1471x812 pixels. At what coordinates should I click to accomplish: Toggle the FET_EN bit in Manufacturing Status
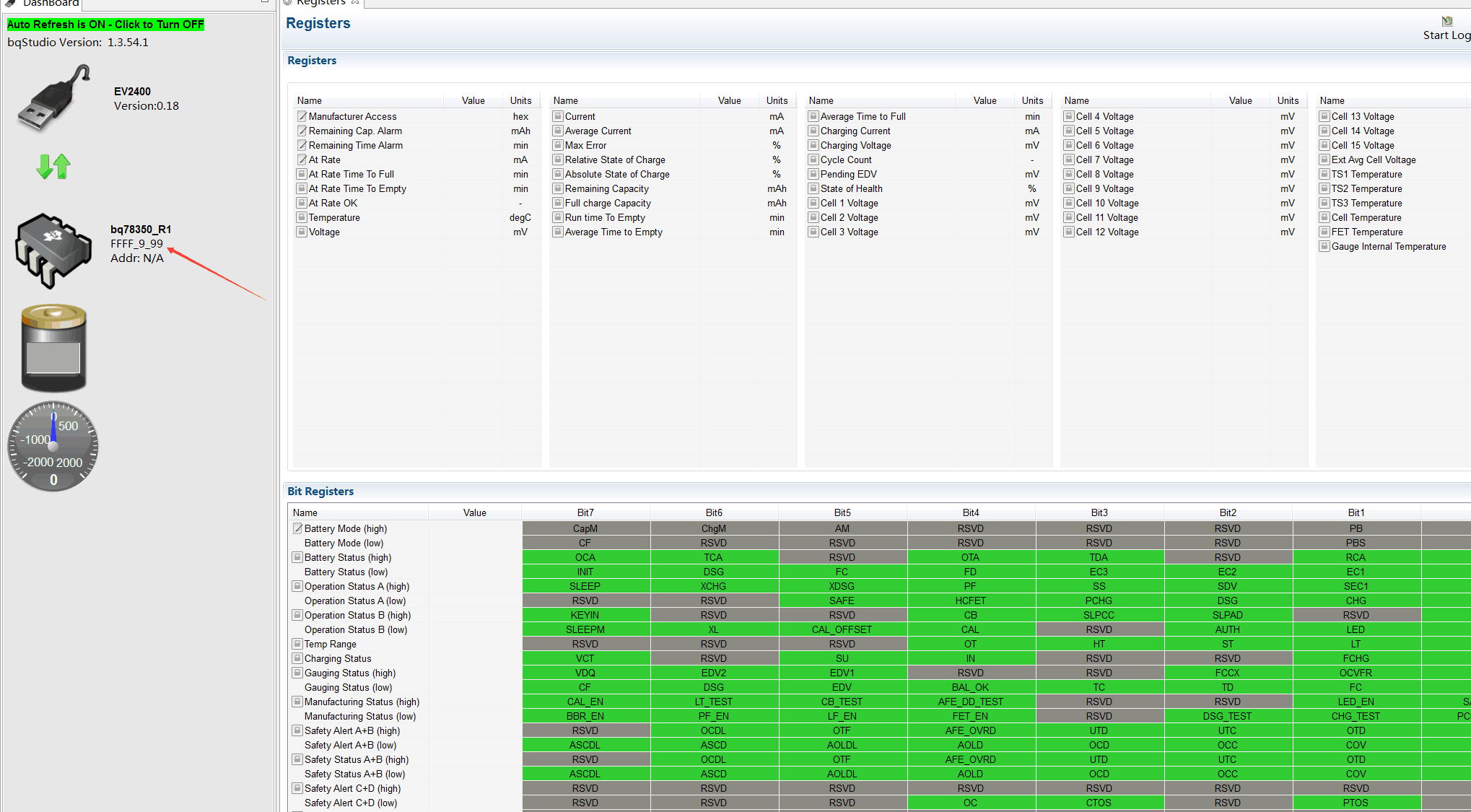(x=970, y=716)
